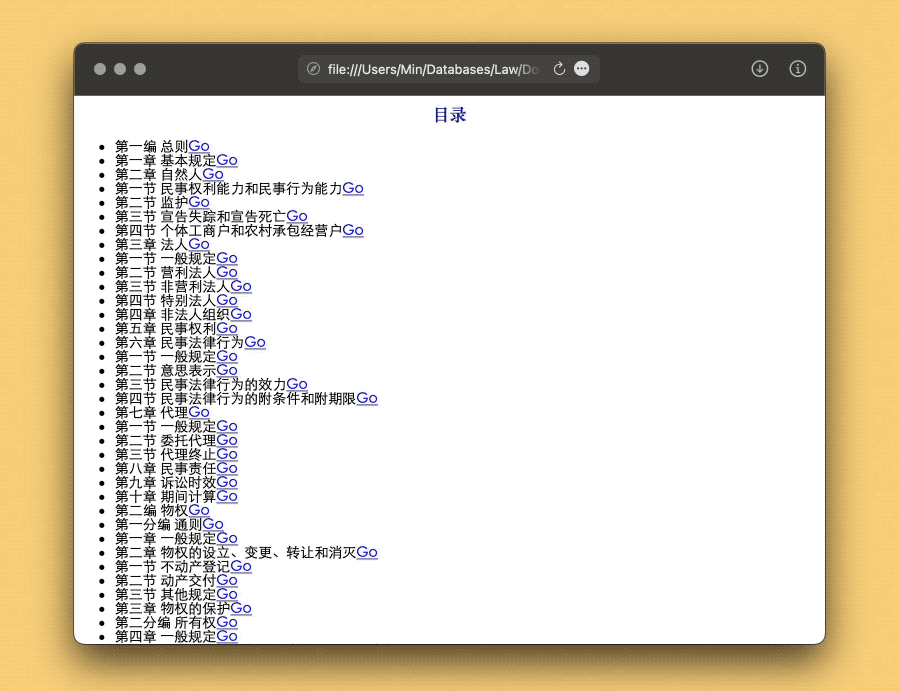The image size is (900, 691).
Task: Follow Go link for 第二节 营利法人
Action: pos(227,272)
